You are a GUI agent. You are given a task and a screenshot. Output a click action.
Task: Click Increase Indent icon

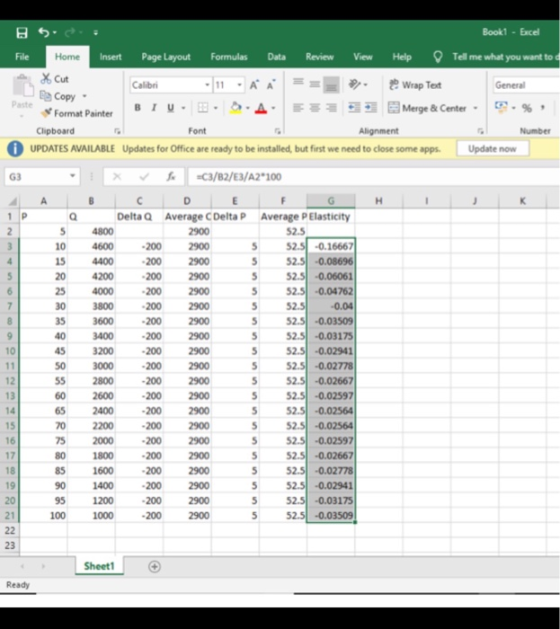371,108
